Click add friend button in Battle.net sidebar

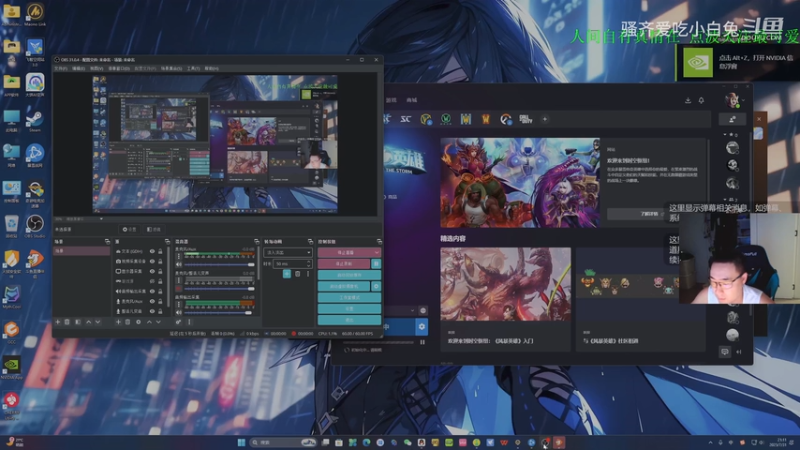tap(732, 119)
